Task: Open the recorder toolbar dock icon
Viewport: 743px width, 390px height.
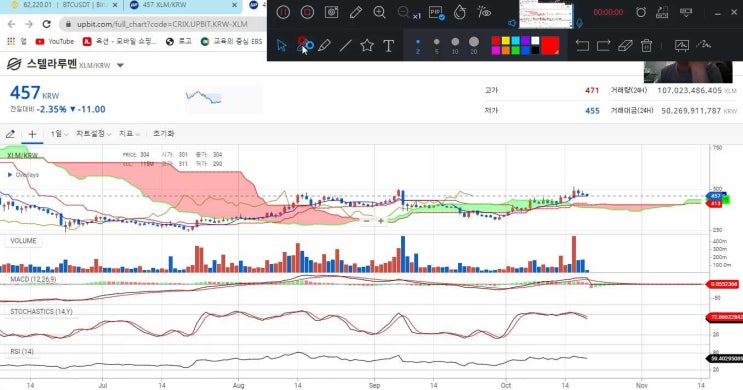Action: point(686,12)
